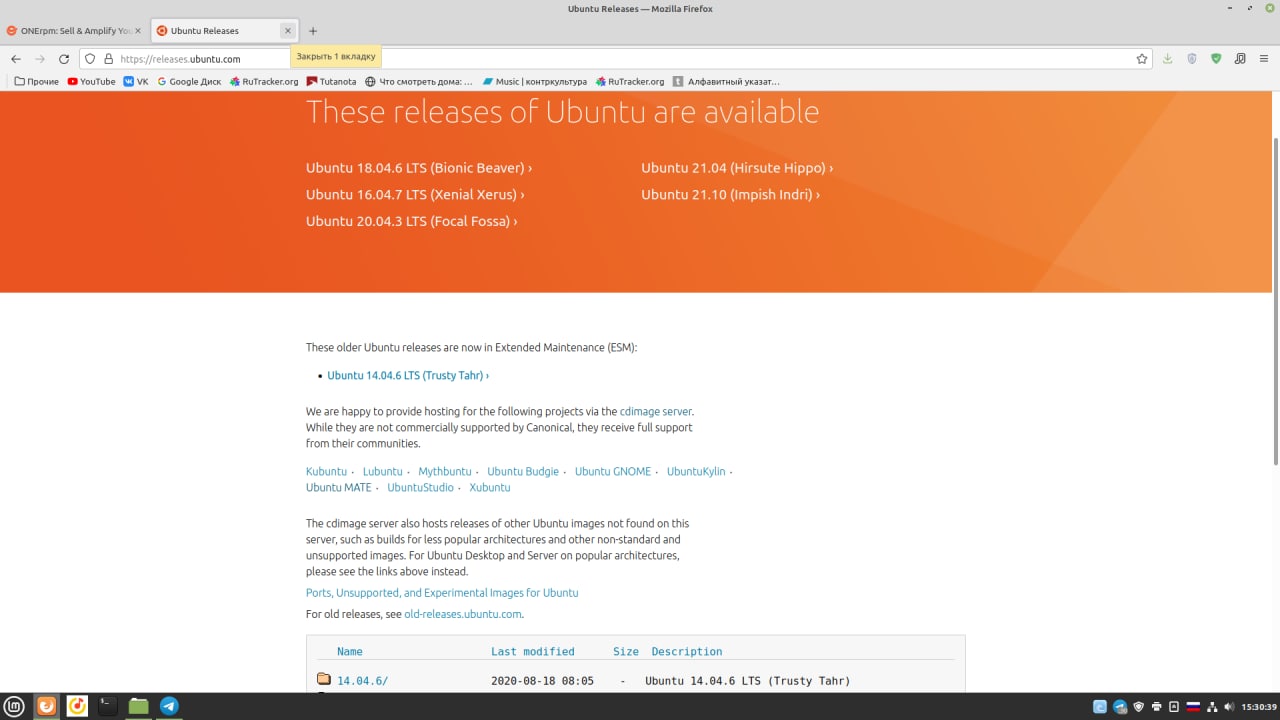Open Telegram from the taskbar
Image resolution: width=1280 pixels, height=720 pixels.
[x=169, y=706]
